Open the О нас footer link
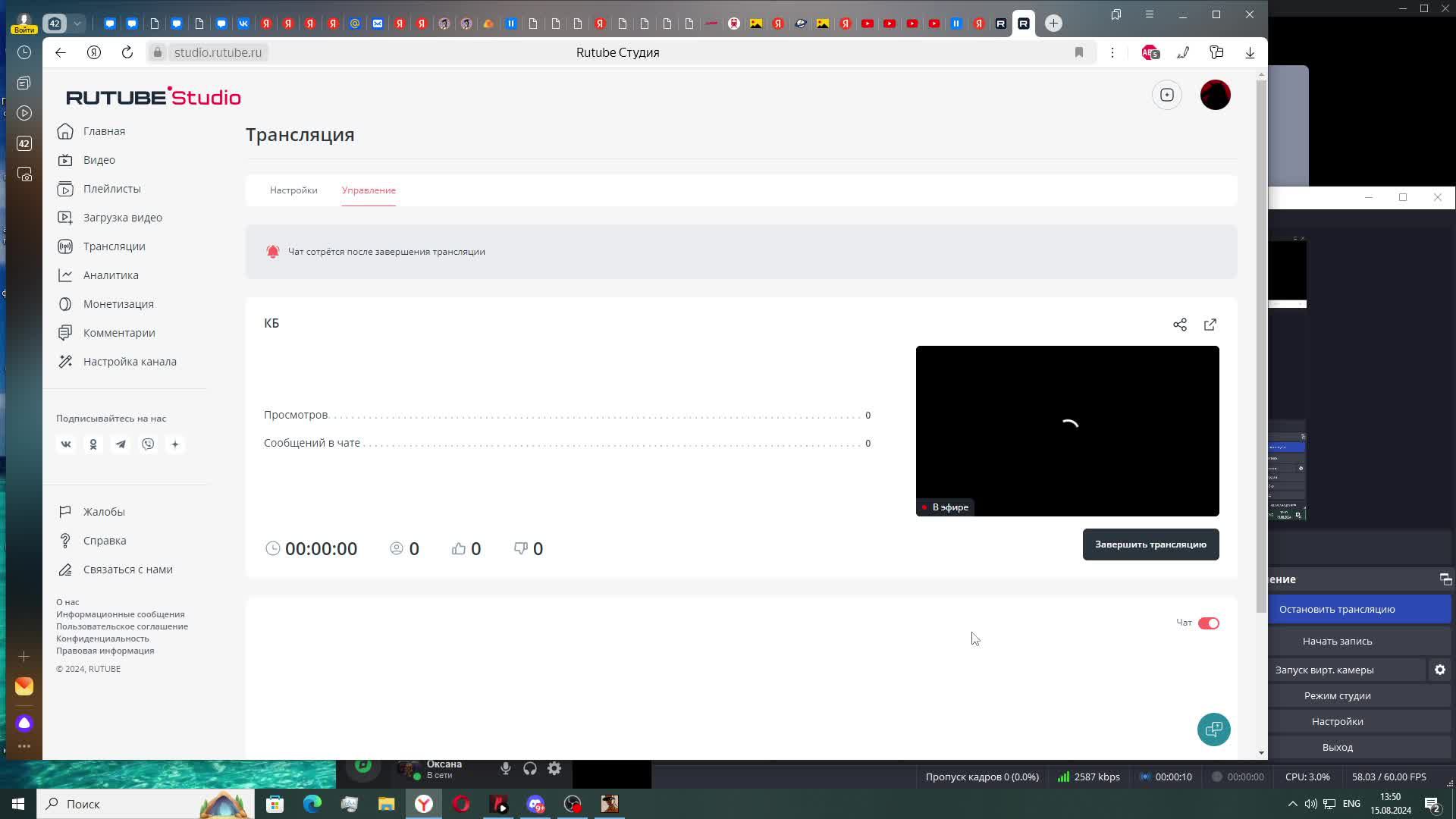Viewport: 1456px width, 819px height. [67, 602]
